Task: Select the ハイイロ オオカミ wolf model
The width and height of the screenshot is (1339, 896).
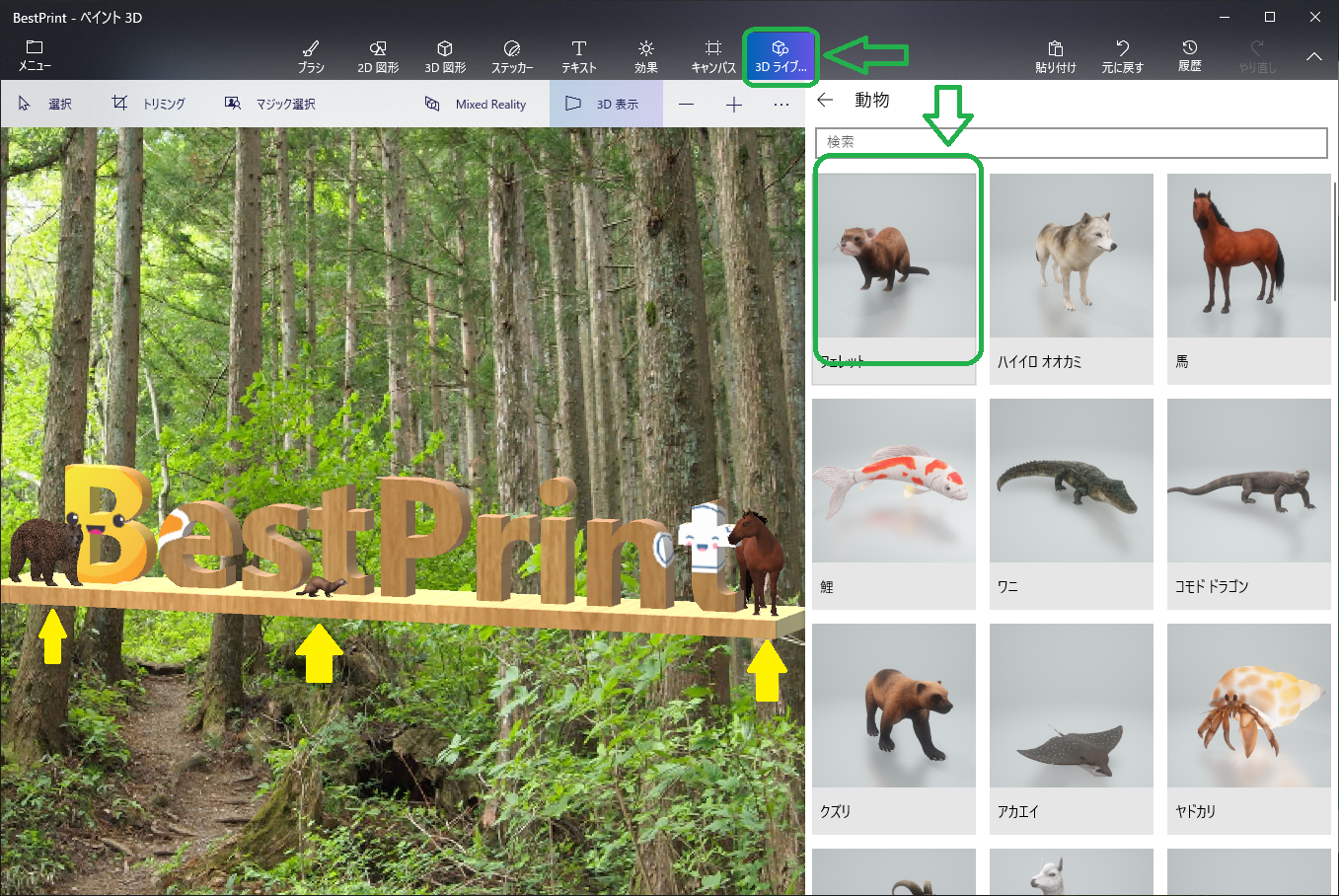Action: 1072,278
